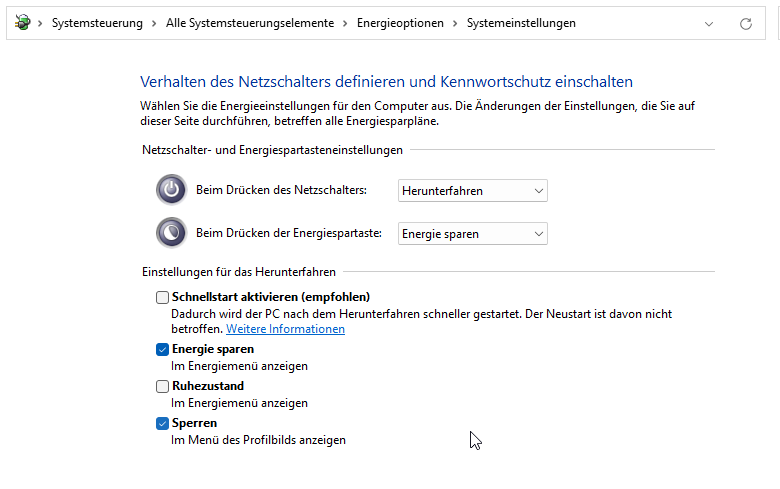Click the Systemeinstellungen breadcrumb item

pyautogui.click(x=521, y=23)
